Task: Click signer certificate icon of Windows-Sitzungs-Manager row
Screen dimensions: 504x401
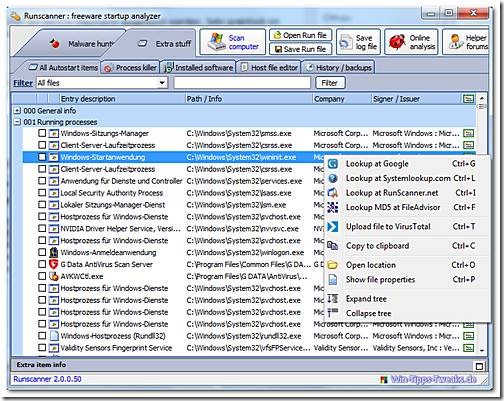Action: point(469,133)
